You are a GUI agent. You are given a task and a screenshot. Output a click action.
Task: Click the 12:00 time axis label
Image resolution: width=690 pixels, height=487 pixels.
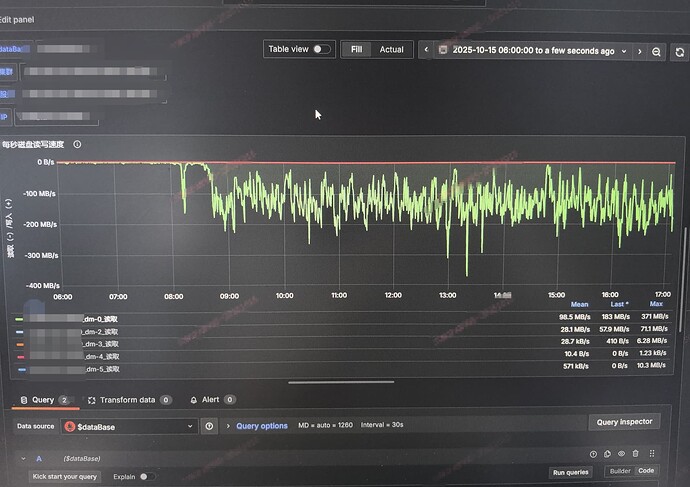pyautogui.click(x=393, y=295)
